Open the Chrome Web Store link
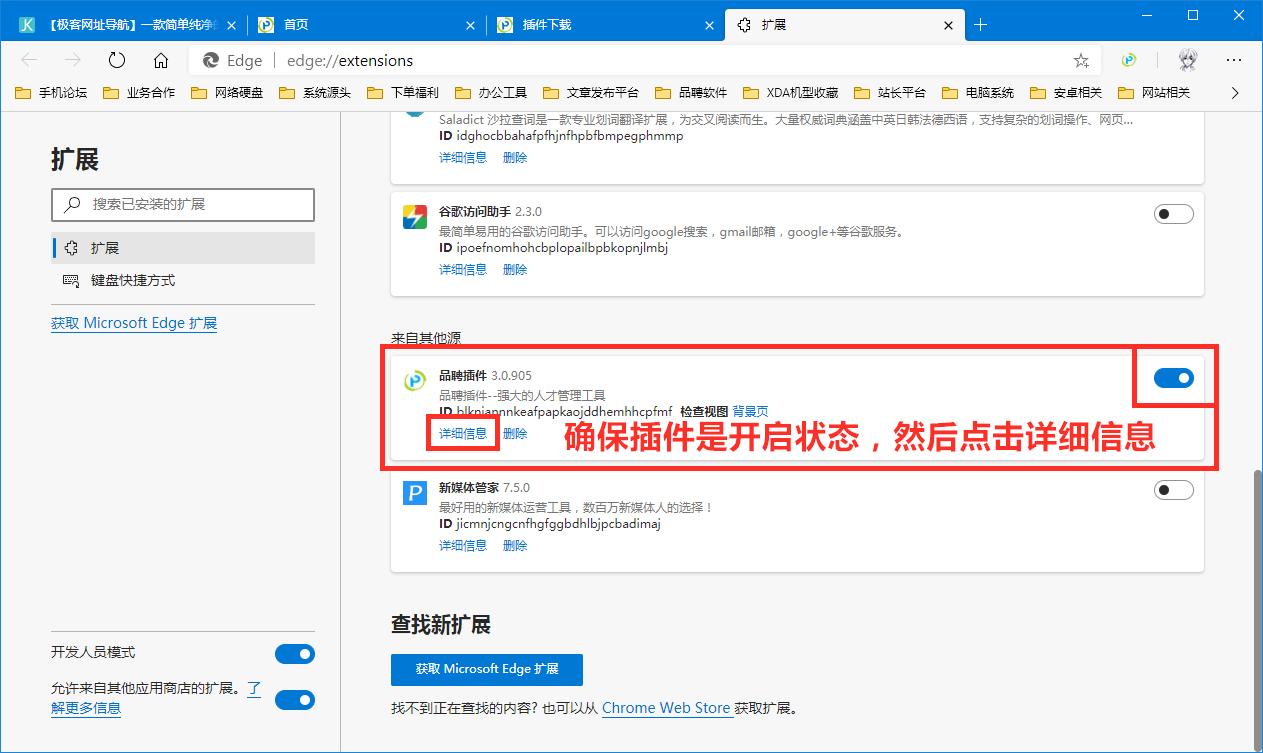 pyautogui.click(x=666, y=707)
